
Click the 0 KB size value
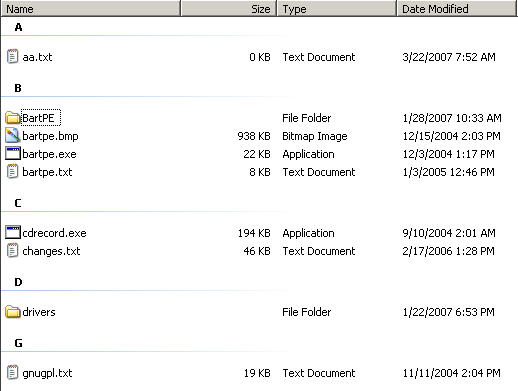click(x=260, y=57)
